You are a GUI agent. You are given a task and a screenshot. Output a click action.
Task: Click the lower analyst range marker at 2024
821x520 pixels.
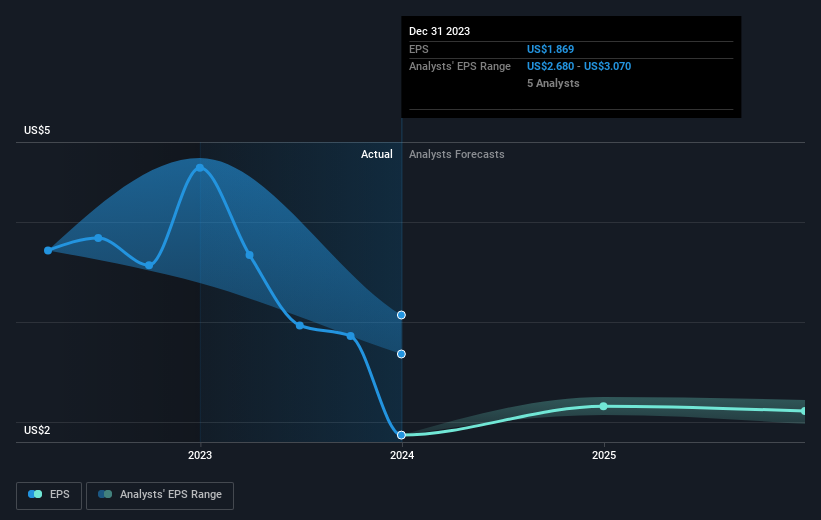click(401, 354)
